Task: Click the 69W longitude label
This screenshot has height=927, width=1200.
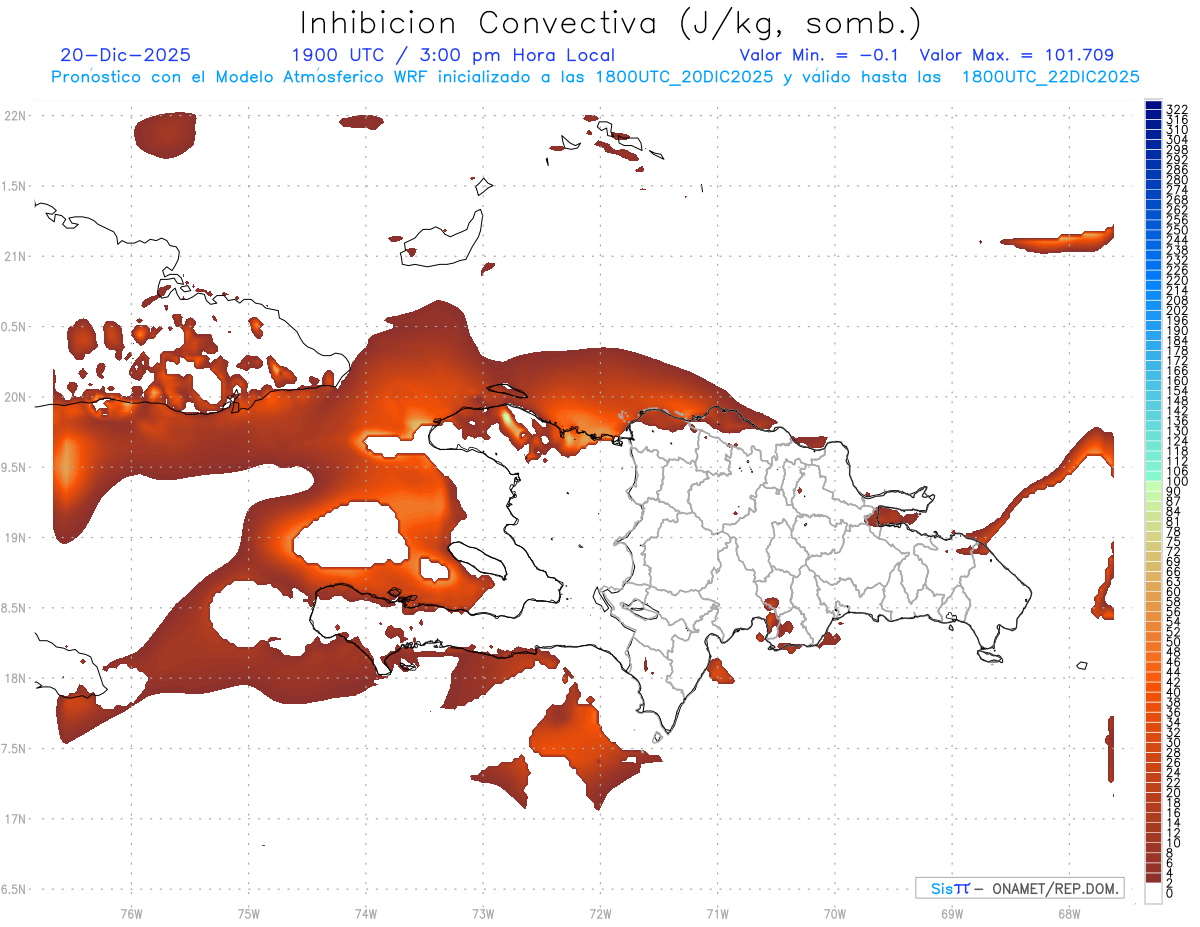Action: click(952, 913)
